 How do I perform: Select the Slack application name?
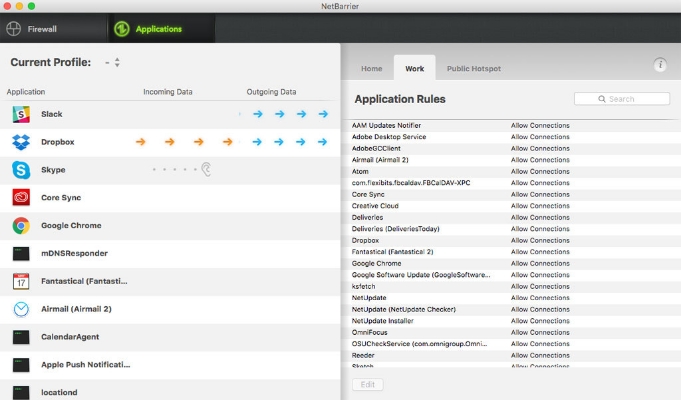point(52,114)
